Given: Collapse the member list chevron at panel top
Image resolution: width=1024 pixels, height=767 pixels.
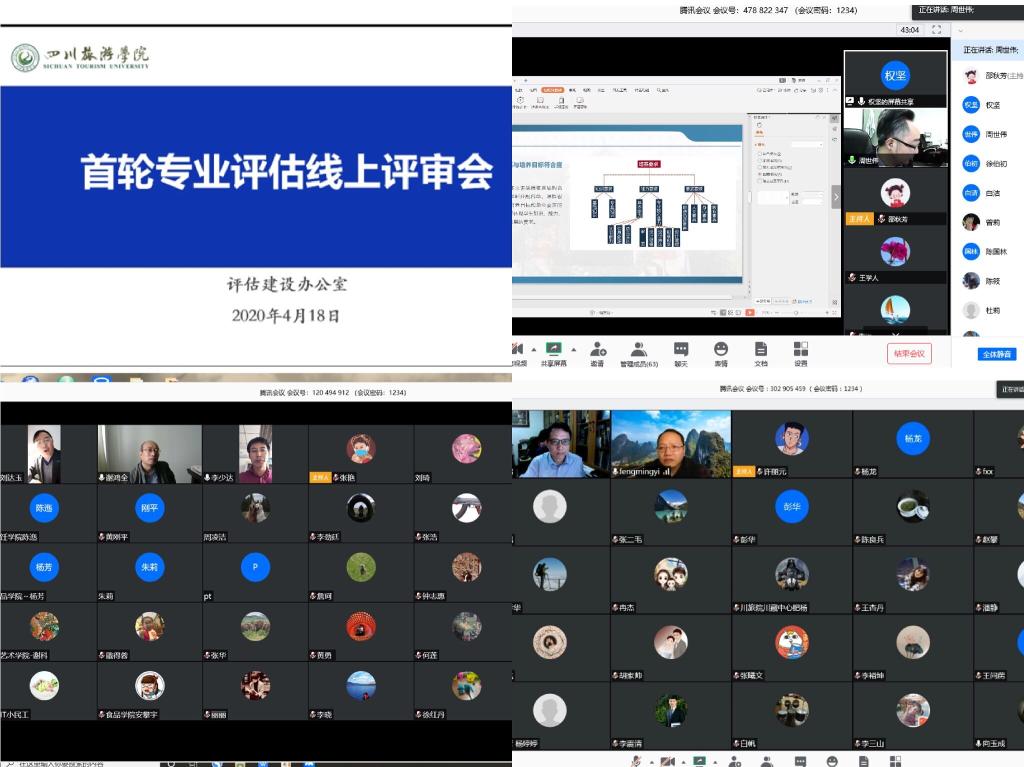Looking at the screenshot, I should click(x=961, y=30).
